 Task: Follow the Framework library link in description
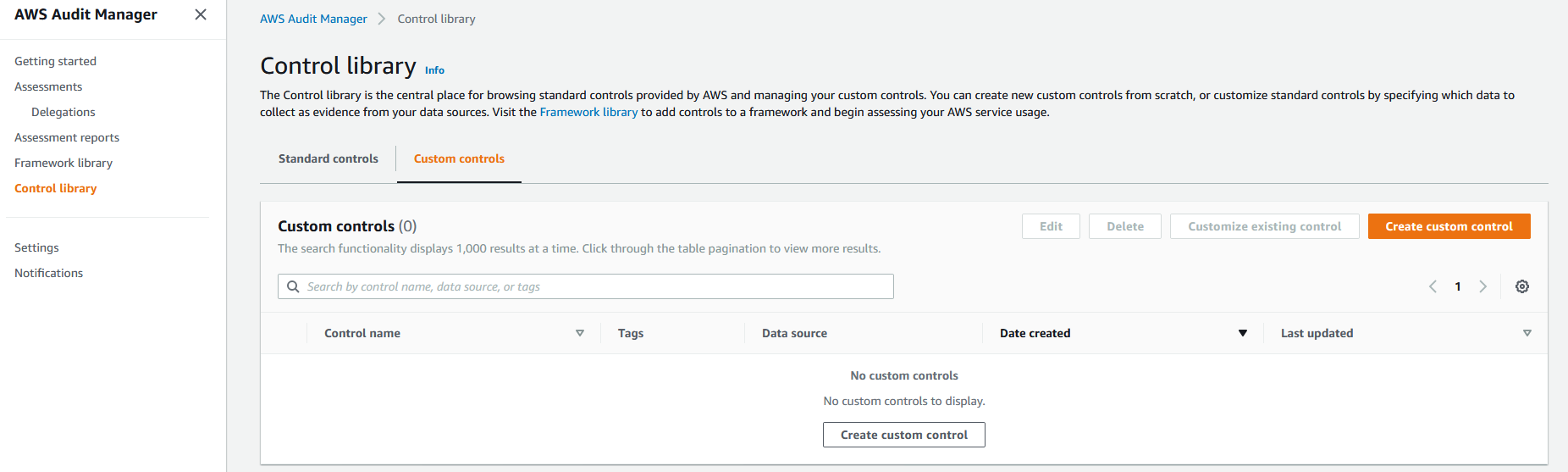588,112
